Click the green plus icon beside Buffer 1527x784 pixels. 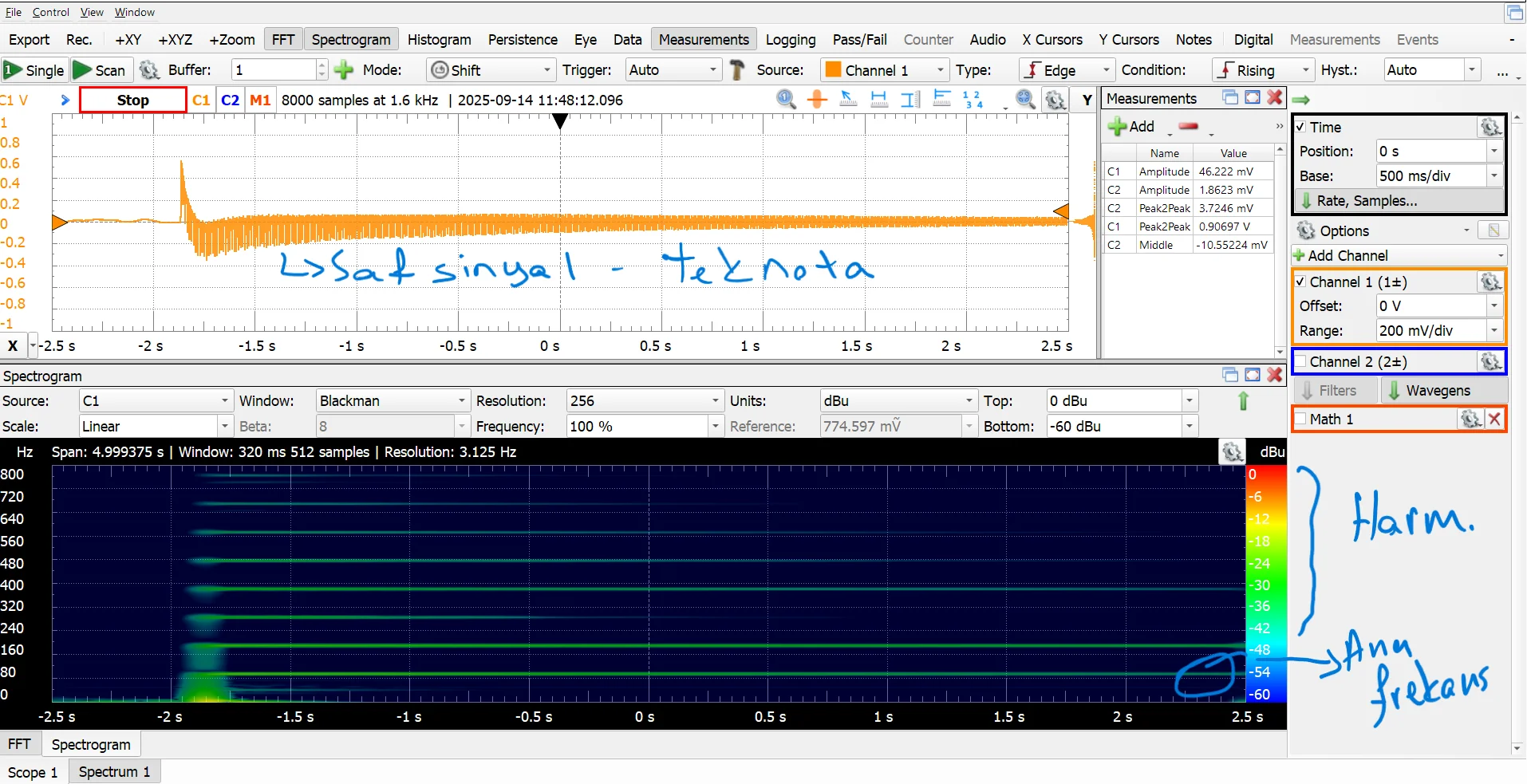tap(344, 70)
